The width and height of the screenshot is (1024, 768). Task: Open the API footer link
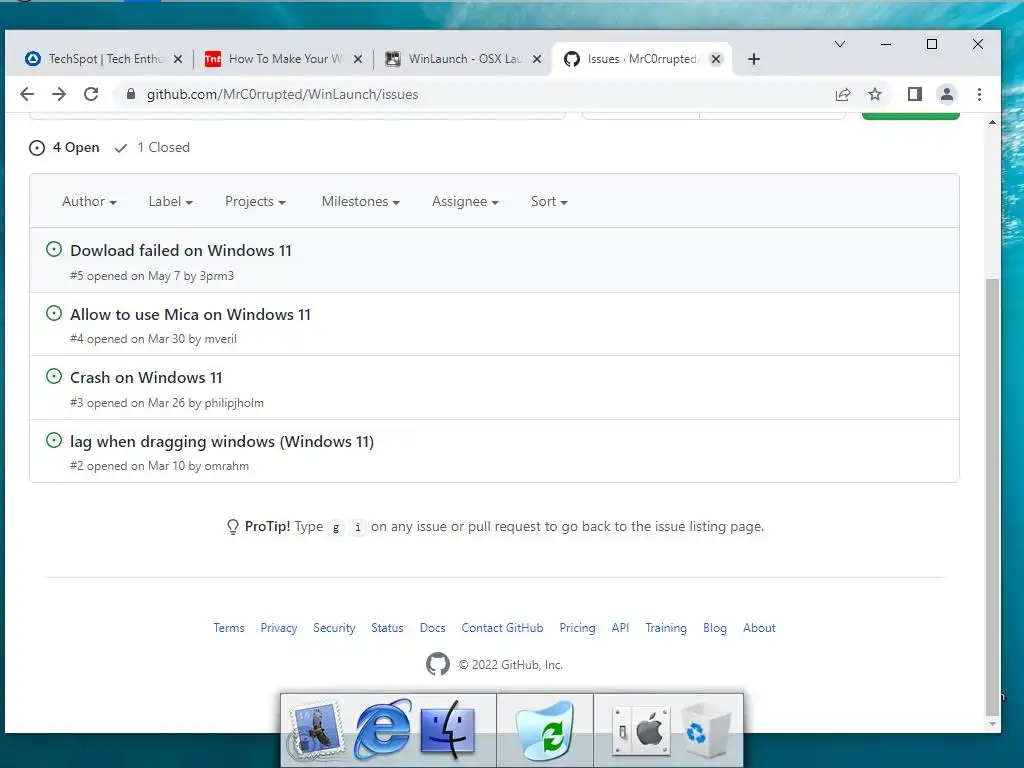coord(620,628)
